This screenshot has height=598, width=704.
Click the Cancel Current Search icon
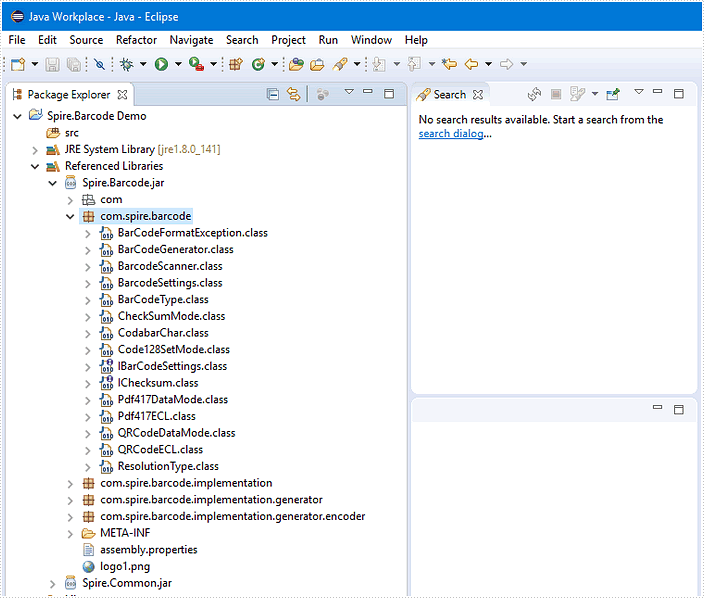coord(556,94)
